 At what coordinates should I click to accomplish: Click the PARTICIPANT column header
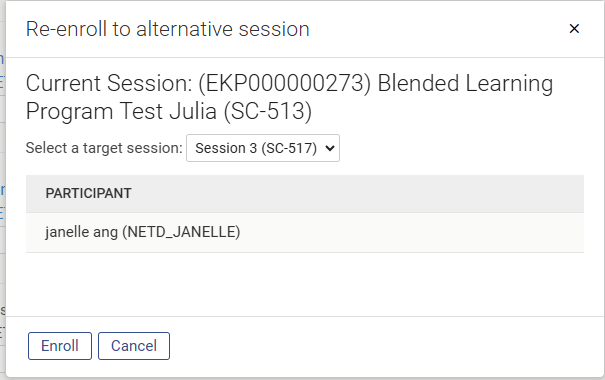[x=88, y=193]
